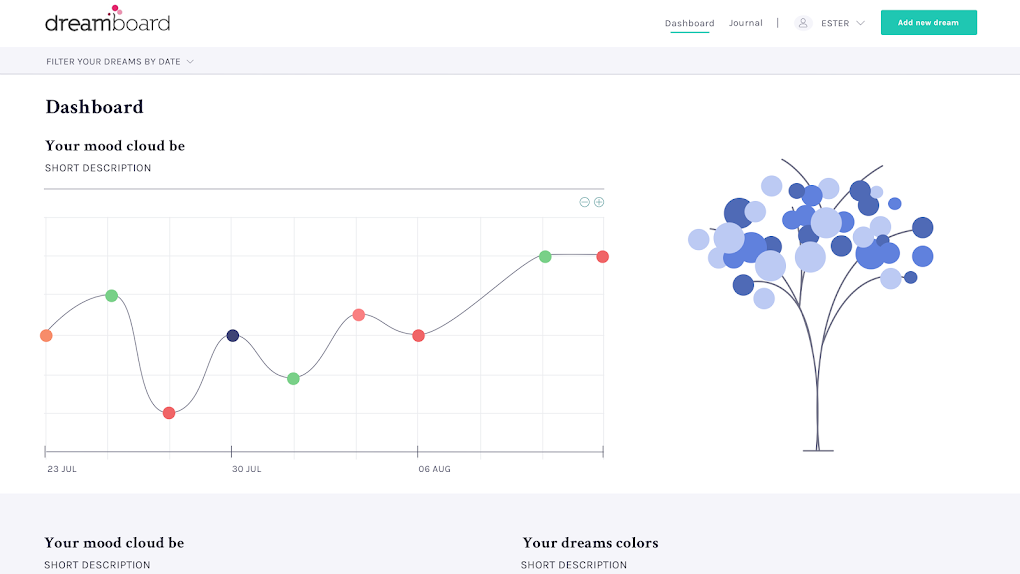Screen dimensions: 1020x574
Task: Select the orange mood point at 23 JUL
Action: [46, 336]
